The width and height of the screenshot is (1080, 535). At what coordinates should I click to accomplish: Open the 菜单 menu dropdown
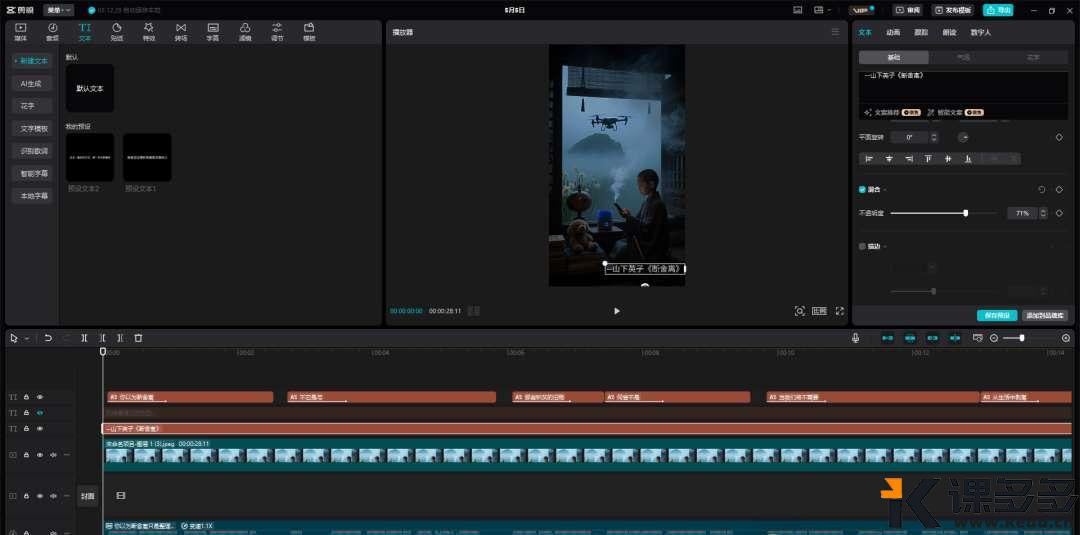coord(58,10)
